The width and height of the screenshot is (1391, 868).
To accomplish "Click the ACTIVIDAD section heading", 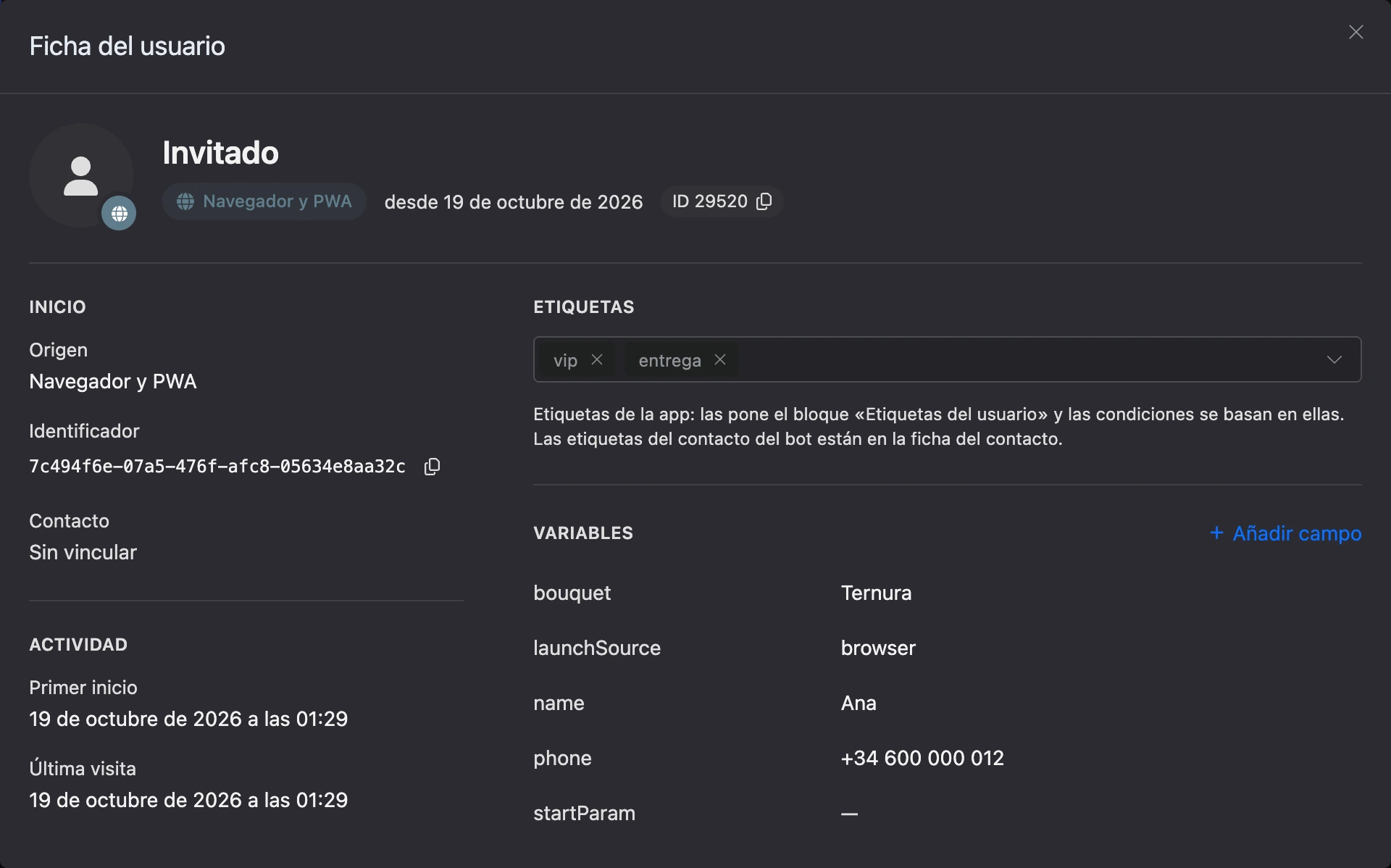I will 78,645.
